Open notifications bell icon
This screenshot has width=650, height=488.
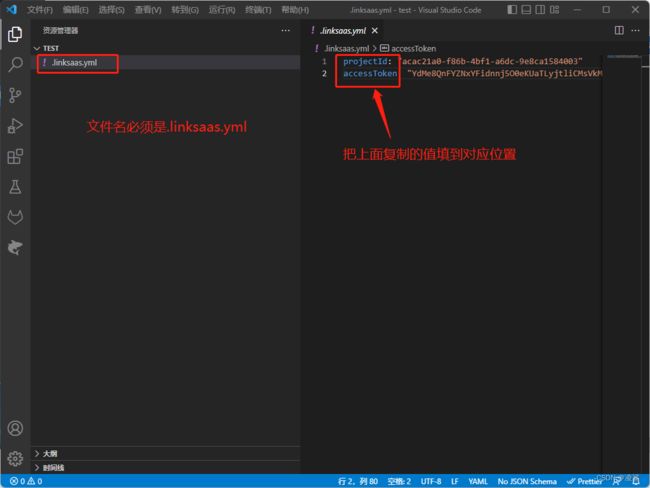pyautogui.click(x=636, y=481)
